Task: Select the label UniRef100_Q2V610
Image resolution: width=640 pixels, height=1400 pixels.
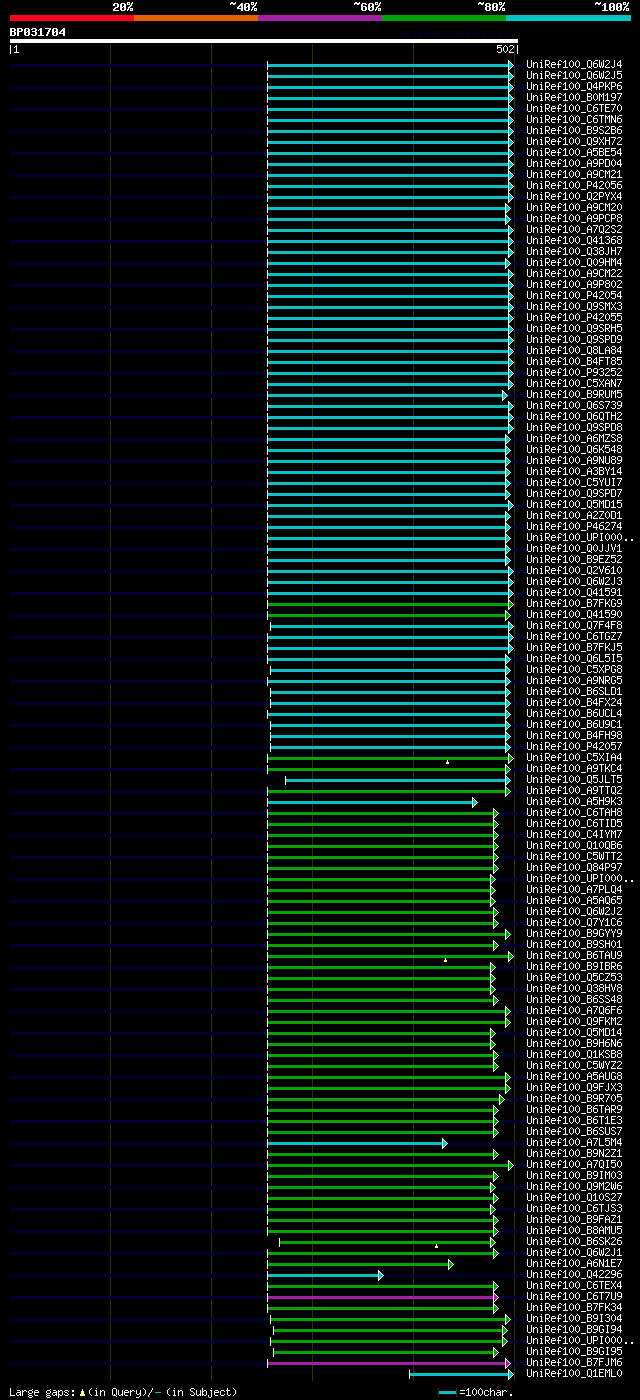Action: [x=574, y=570]
